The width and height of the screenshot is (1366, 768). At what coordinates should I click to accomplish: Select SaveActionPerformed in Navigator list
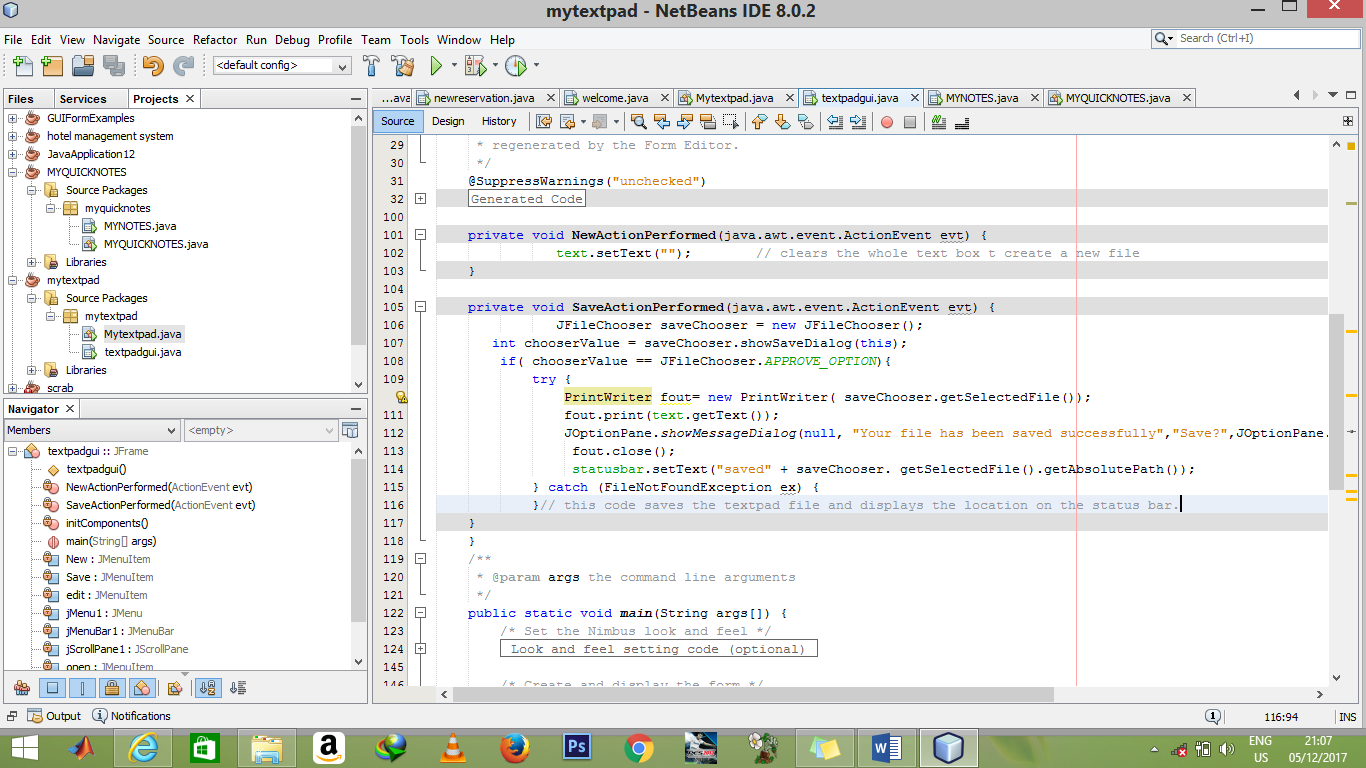pyautogui.click(x=159, y=505)
